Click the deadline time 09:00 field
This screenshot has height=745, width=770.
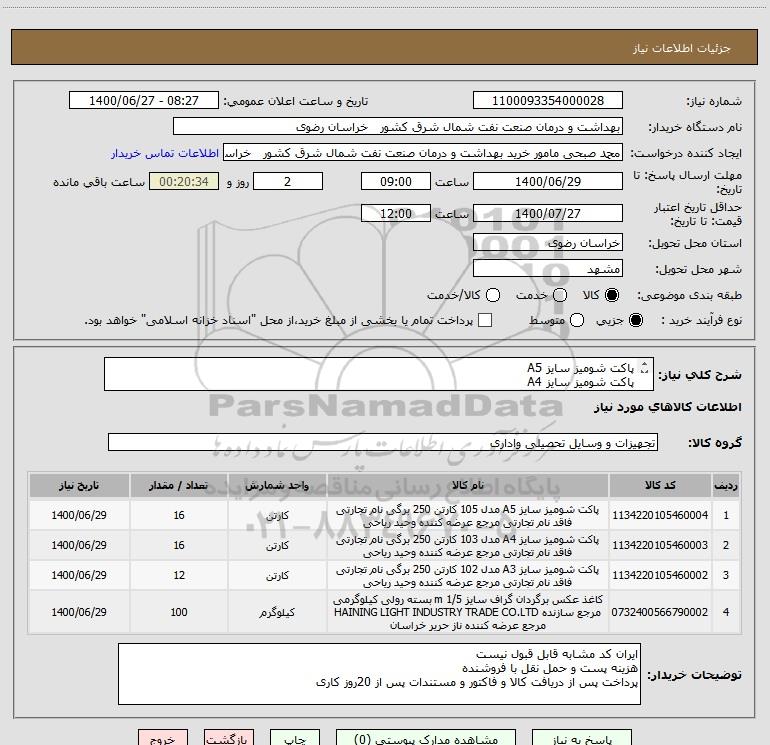396,182
